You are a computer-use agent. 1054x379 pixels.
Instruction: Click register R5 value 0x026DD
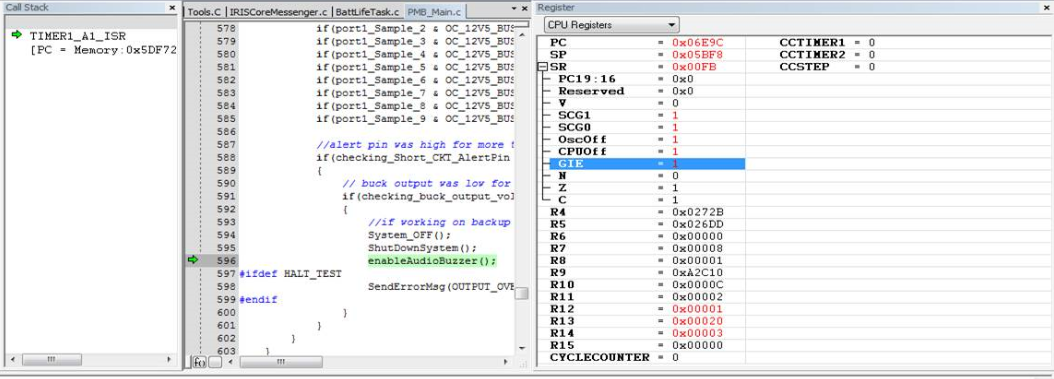pos(698,224)
